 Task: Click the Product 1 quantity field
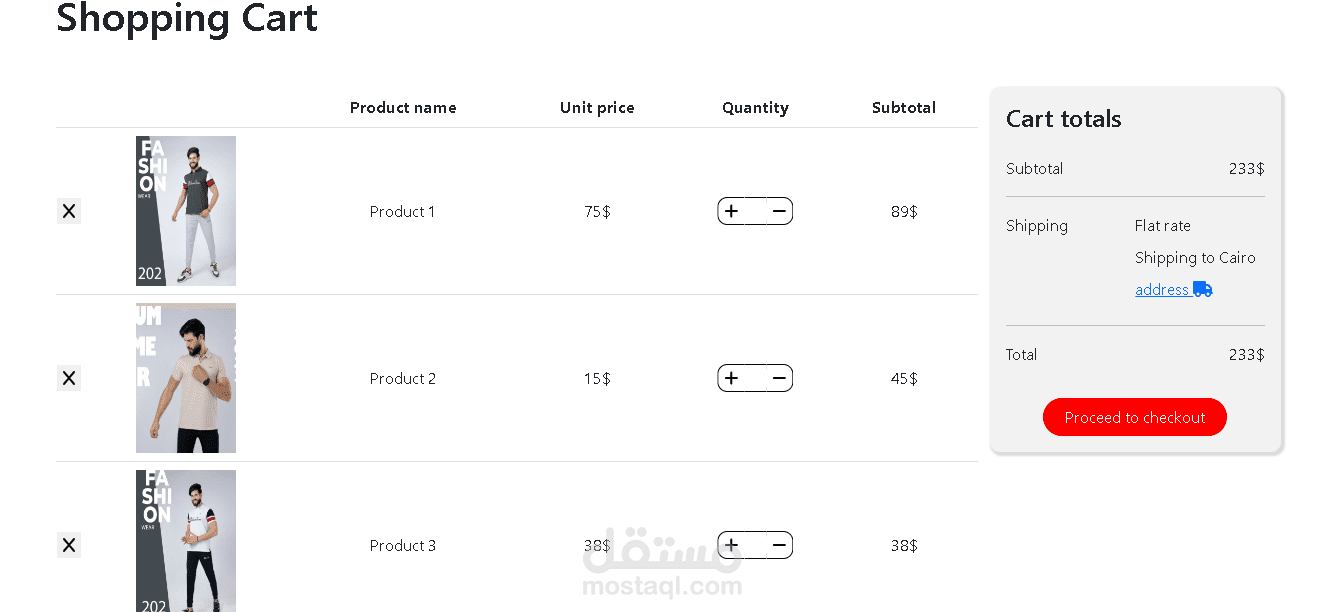755,211
